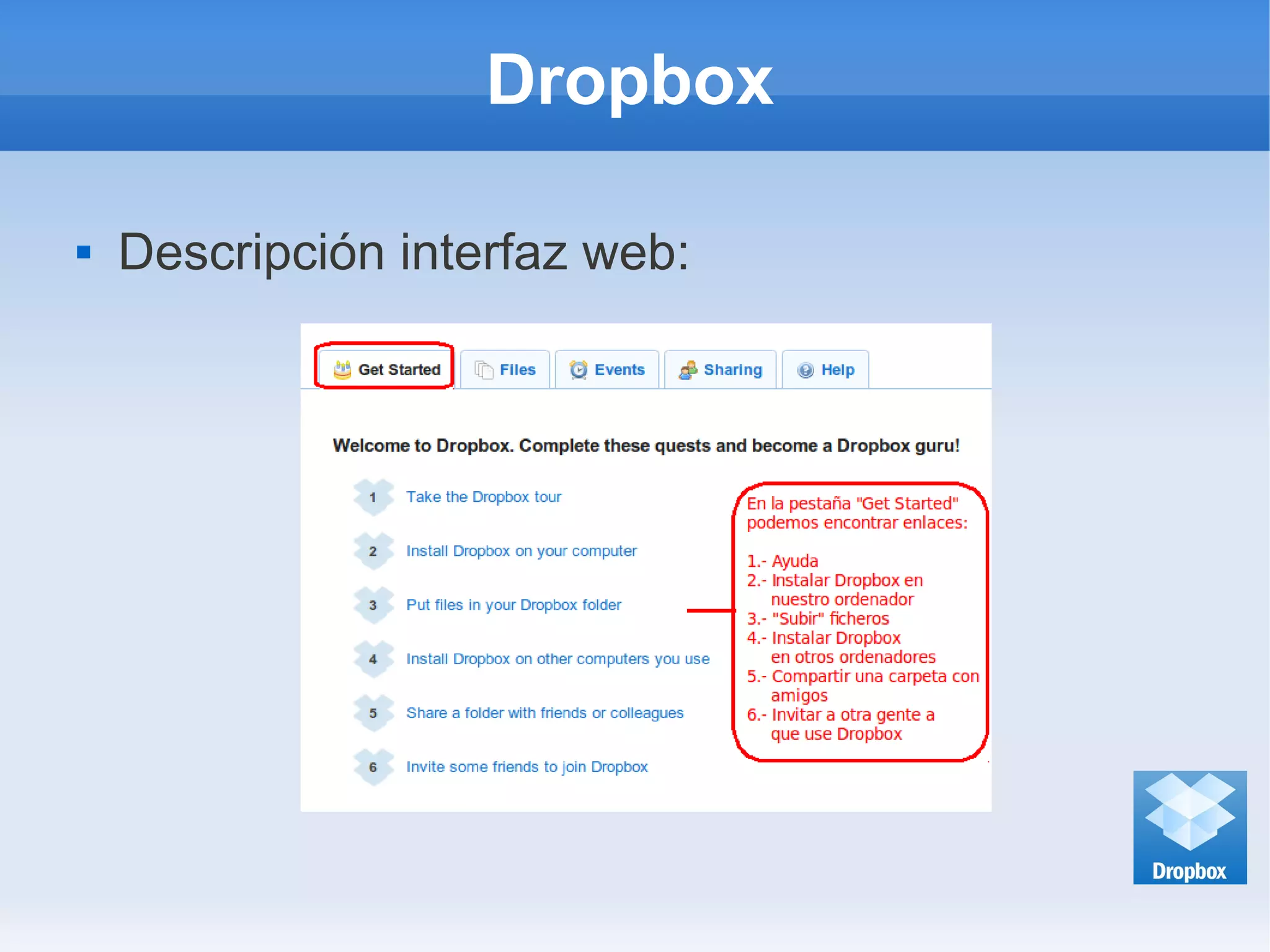Open Take the Dropbox tour link
The image size is (1270, 952).
pyautogui.click(x=484, y=497)
